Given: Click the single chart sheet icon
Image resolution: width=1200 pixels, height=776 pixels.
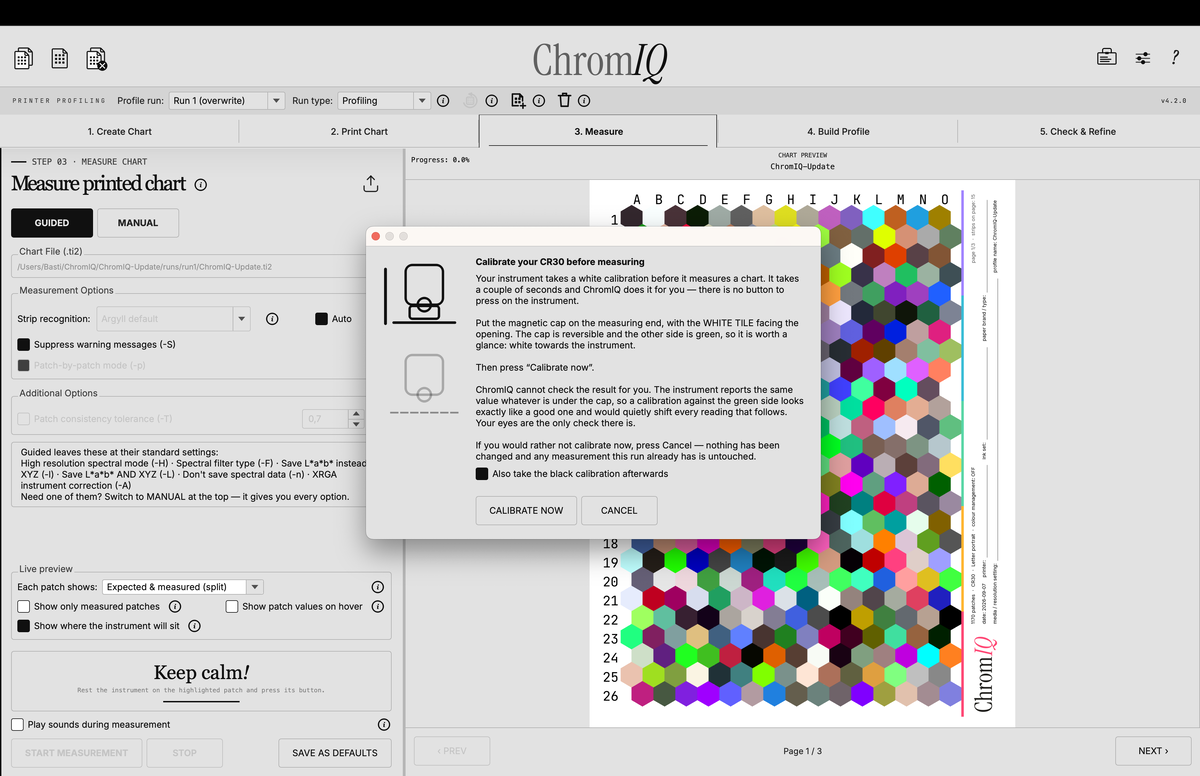Looking at the screenshot, I should pyautogui.click(x=60, y=59).
